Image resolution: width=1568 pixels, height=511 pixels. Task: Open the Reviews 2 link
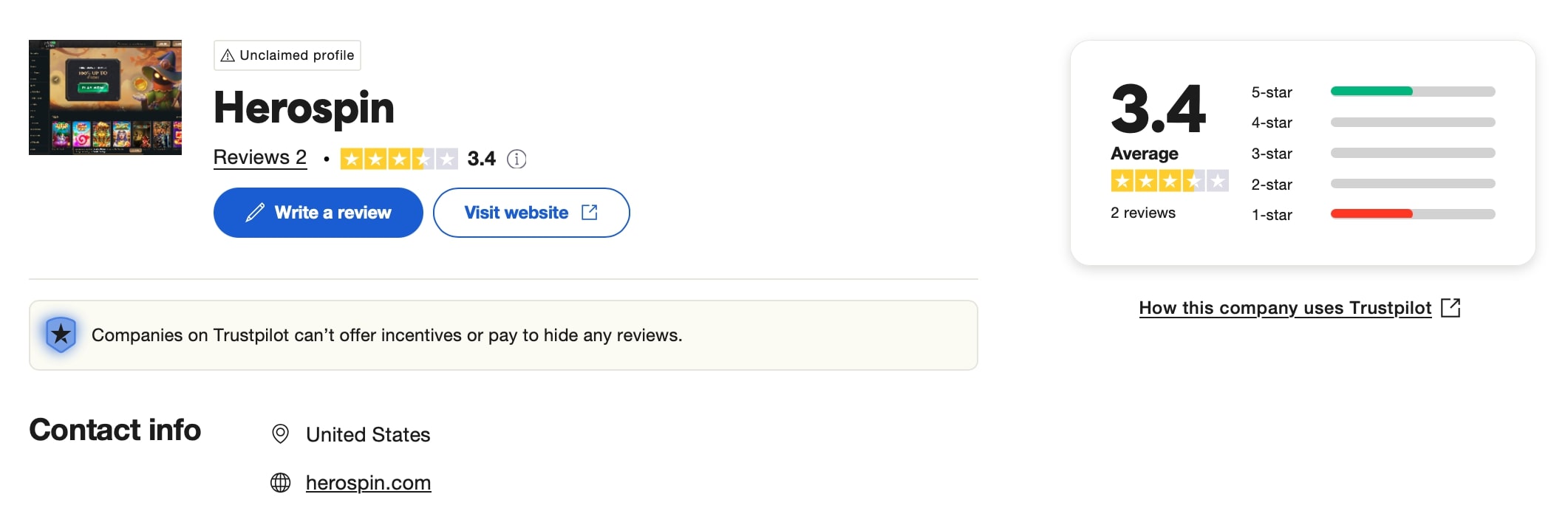260,158
